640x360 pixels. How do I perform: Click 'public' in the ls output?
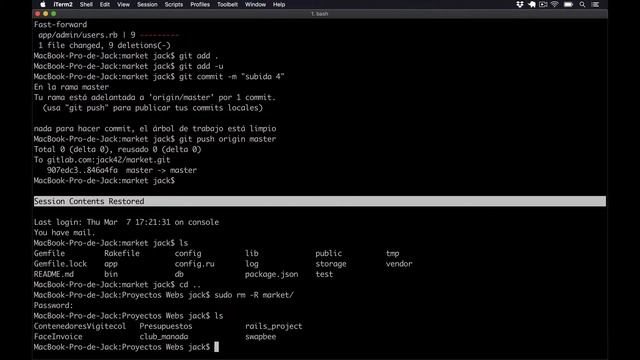(329, 253)
